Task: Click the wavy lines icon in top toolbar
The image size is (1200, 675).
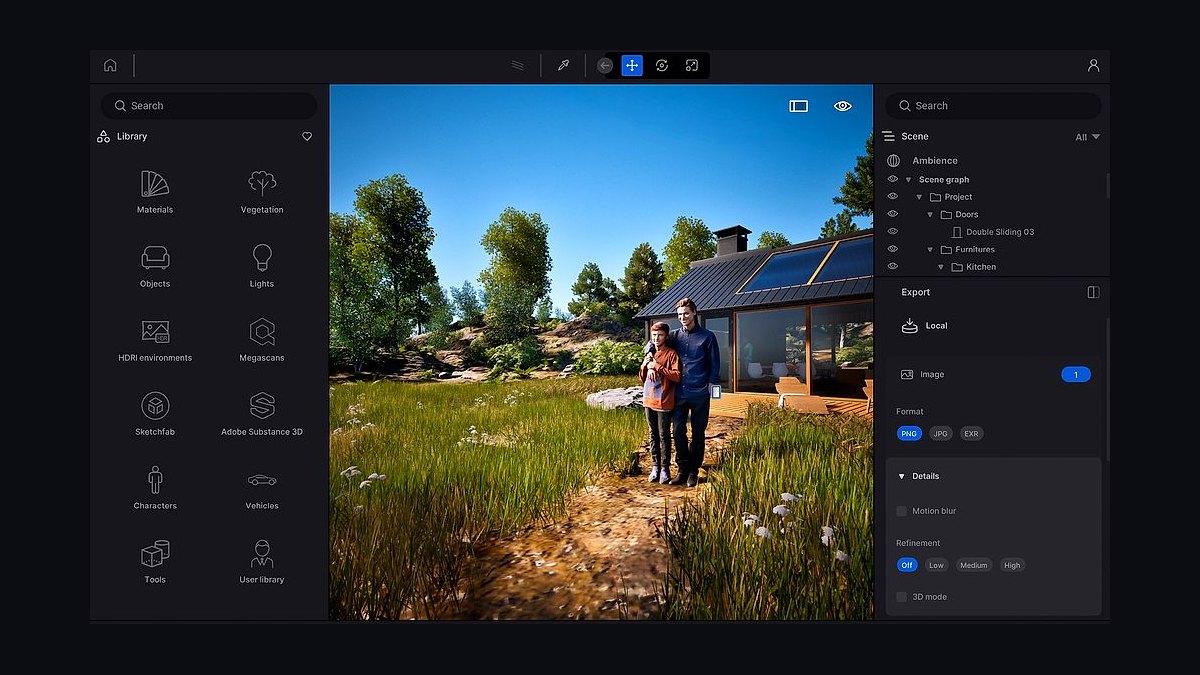Action: (x=517, y=65)
